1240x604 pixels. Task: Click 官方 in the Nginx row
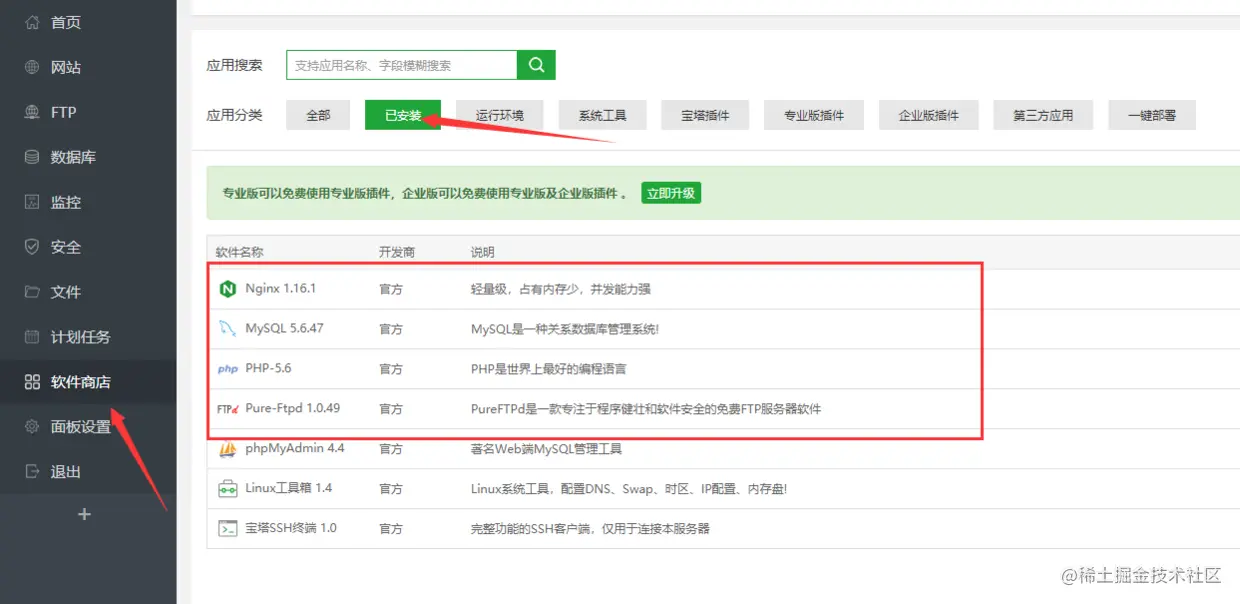click(x=391, y=288)
